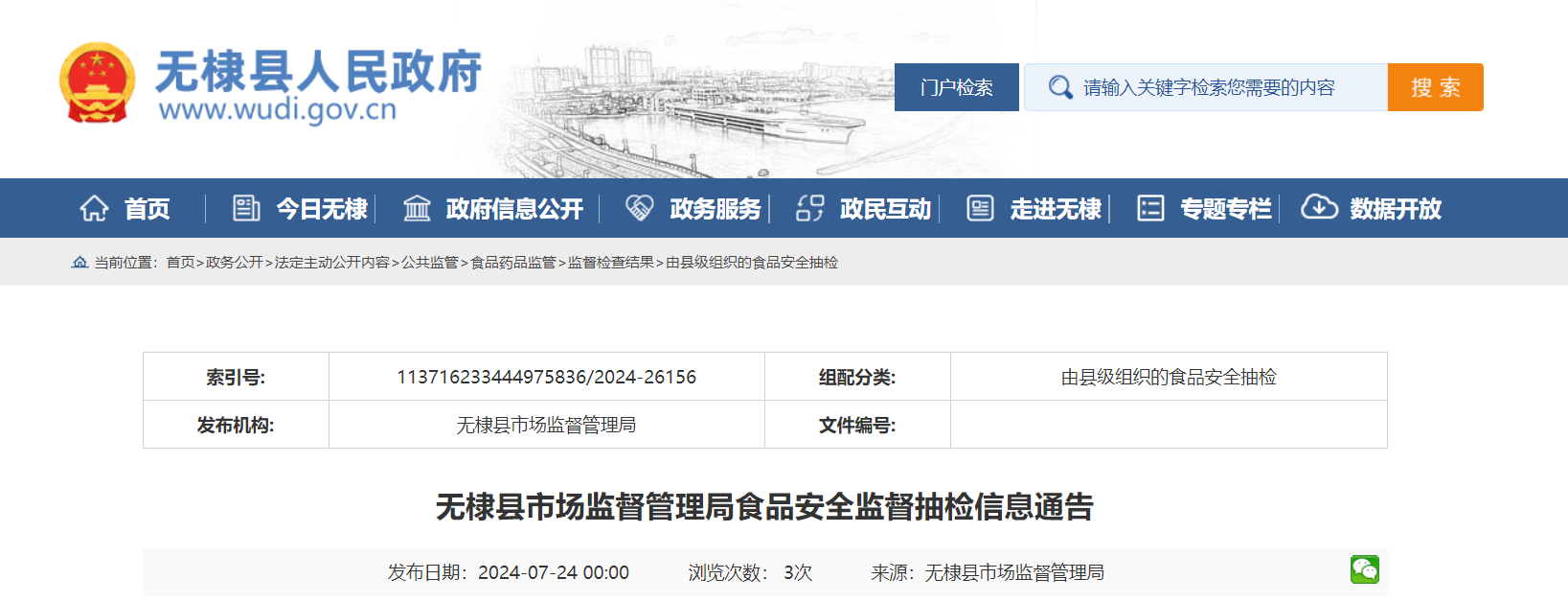Click the 食品药品监管 breadcrumb link
Viewport: 1568px width, 602px height.
tap(512, 263)
